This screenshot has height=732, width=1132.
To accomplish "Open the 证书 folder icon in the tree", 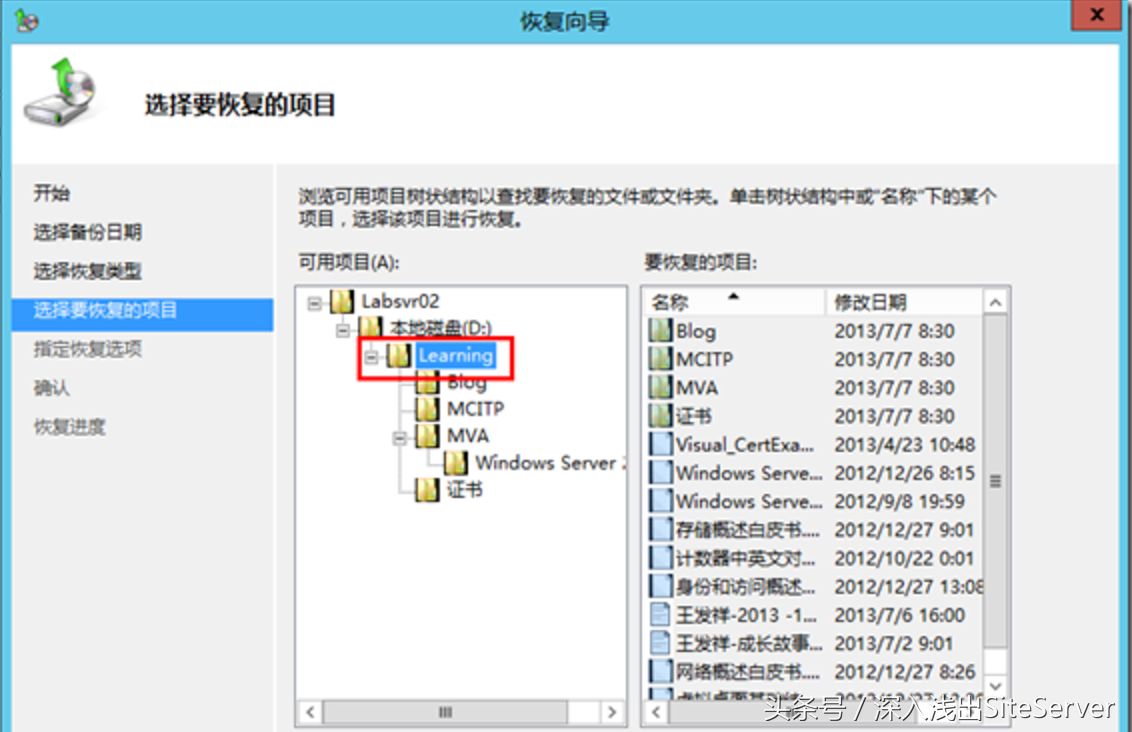I will click(x=424, y=490).
